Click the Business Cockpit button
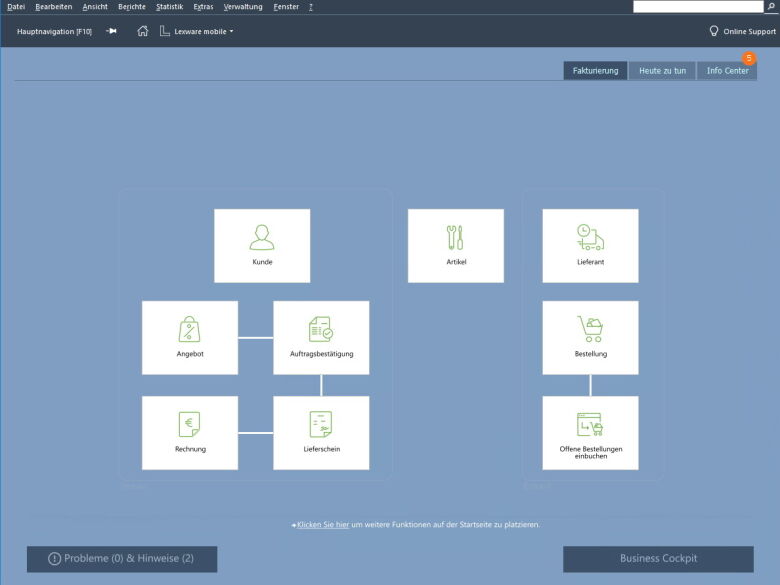 point(658,559)
